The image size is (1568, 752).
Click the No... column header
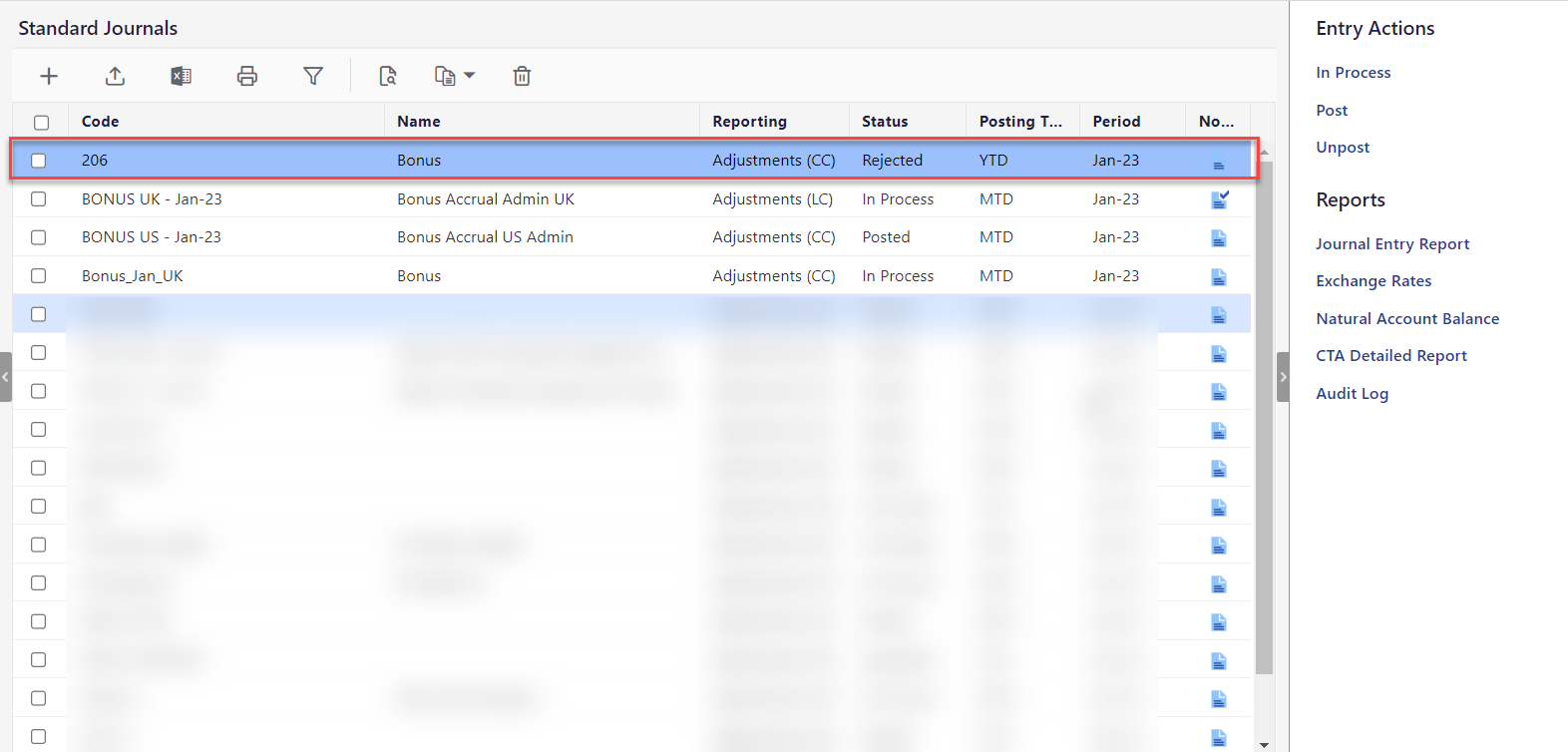pyautogui.click(x=1217, y=121)
